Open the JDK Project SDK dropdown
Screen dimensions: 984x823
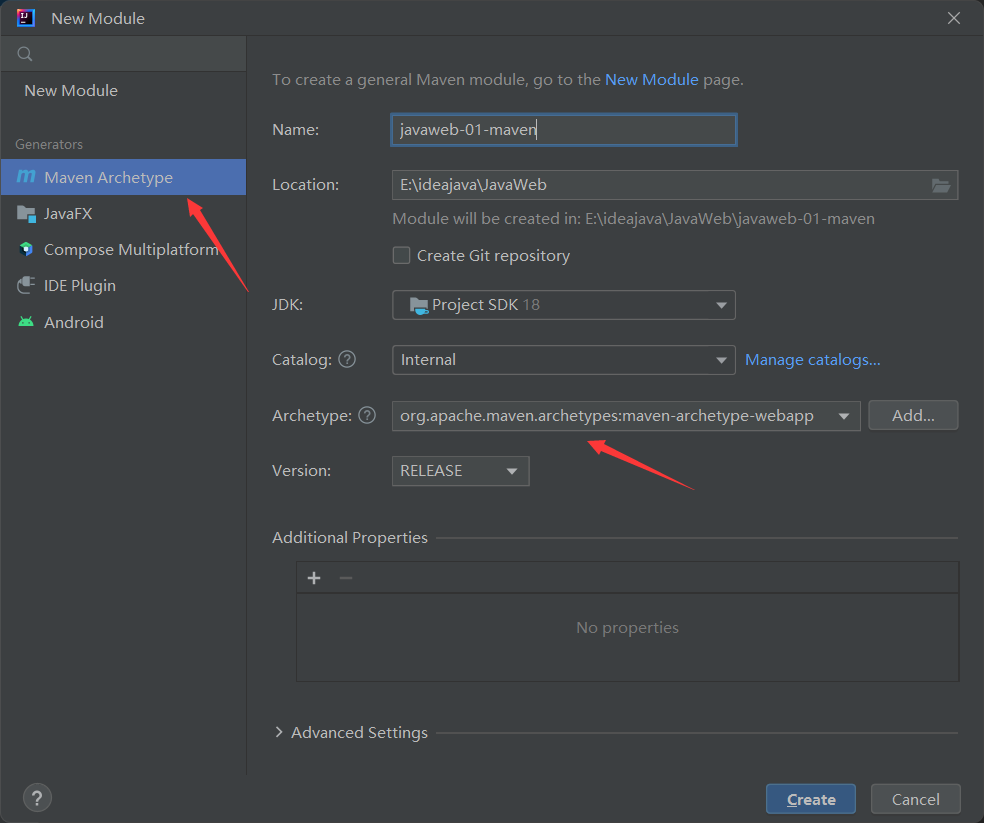click(x=563, y=305)
